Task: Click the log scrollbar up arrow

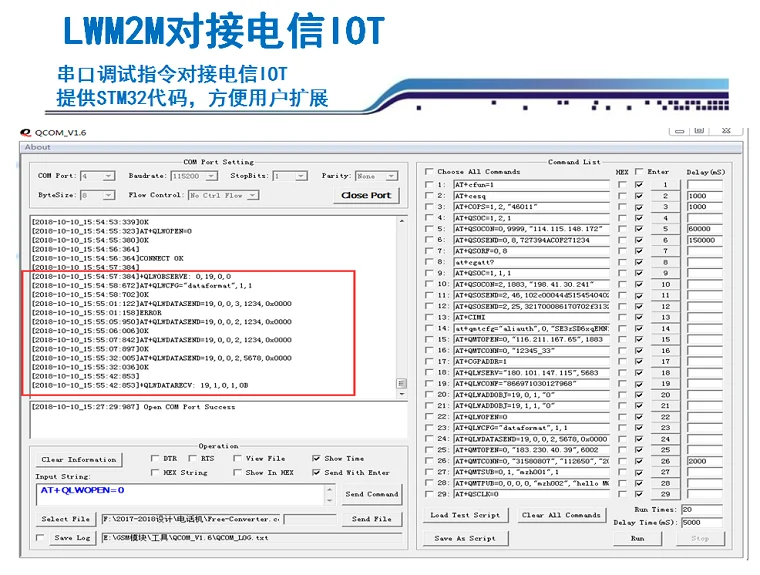Action: click(x=401, y=221)
